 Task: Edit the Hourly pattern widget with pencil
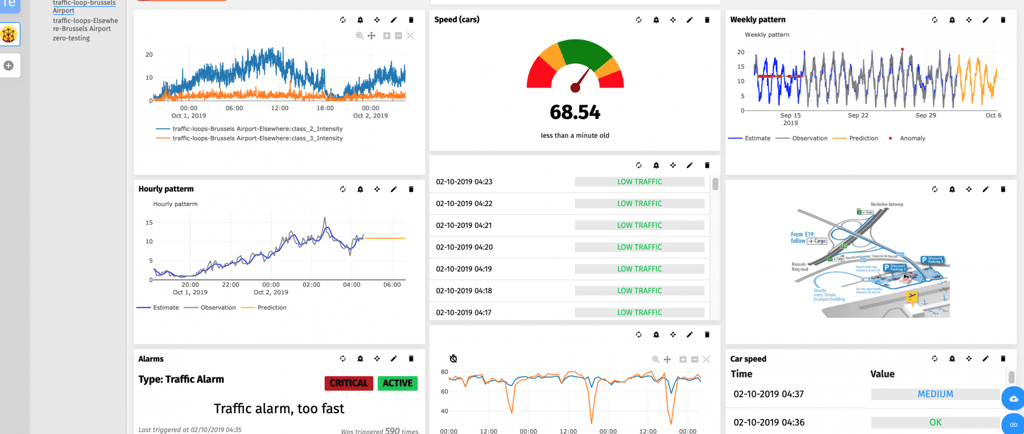pyautogui.click(x=394, y=189)
